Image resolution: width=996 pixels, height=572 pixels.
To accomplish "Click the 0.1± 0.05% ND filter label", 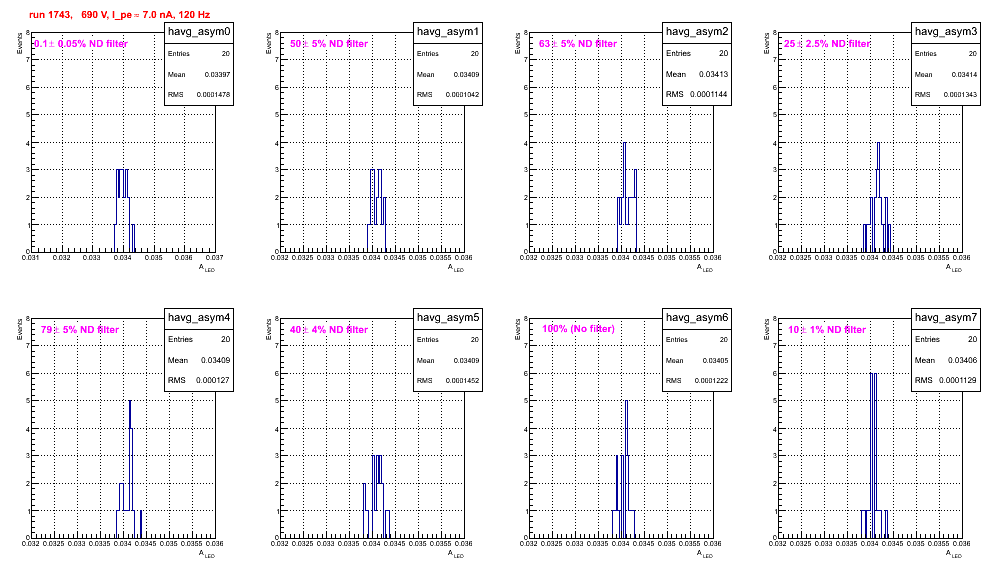I will pyautogui.click(x=81, y=44).
